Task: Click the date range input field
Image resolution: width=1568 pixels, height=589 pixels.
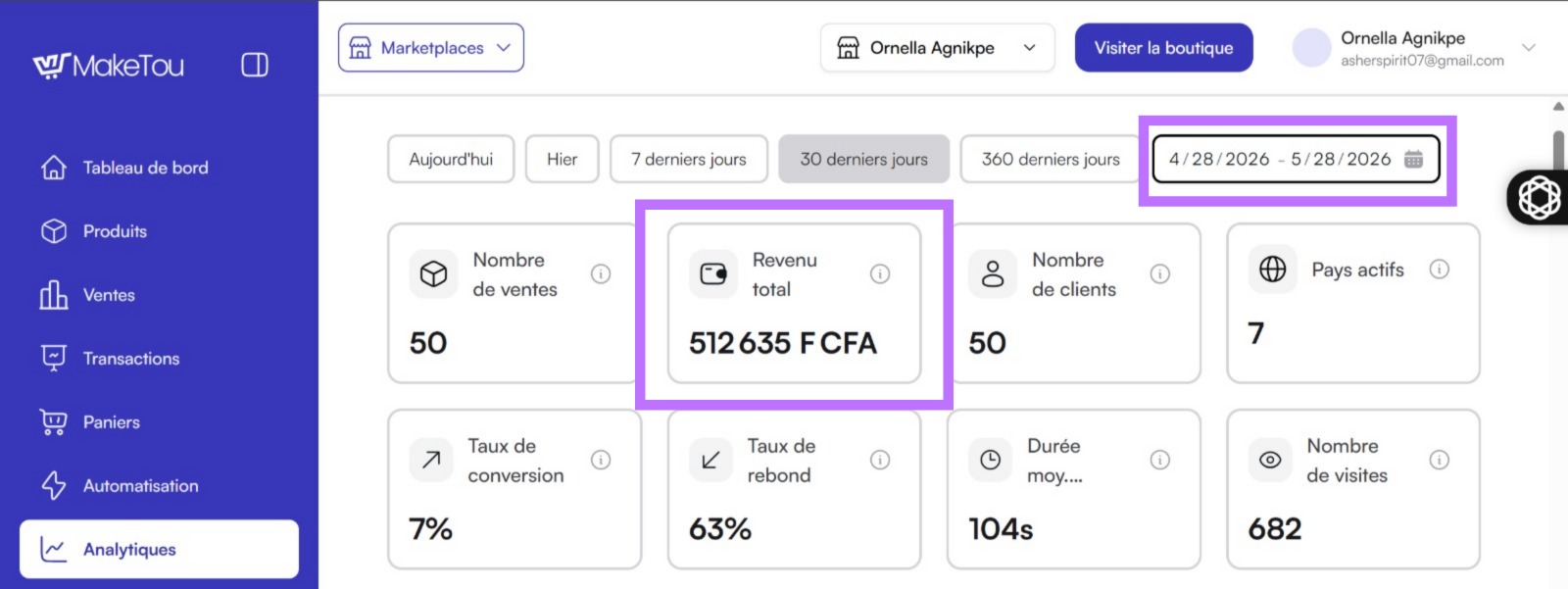Action: pyautogui.click(x=1296, y=159)
